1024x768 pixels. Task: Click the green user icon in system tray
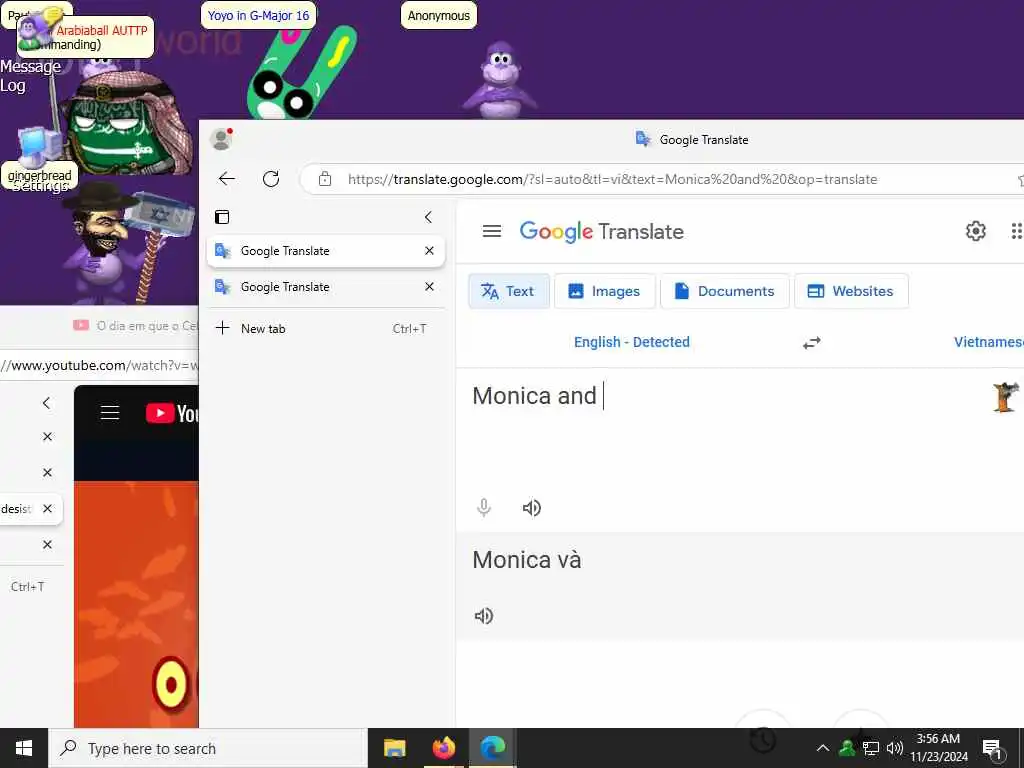pyautogui.click(x=847, y=748)
